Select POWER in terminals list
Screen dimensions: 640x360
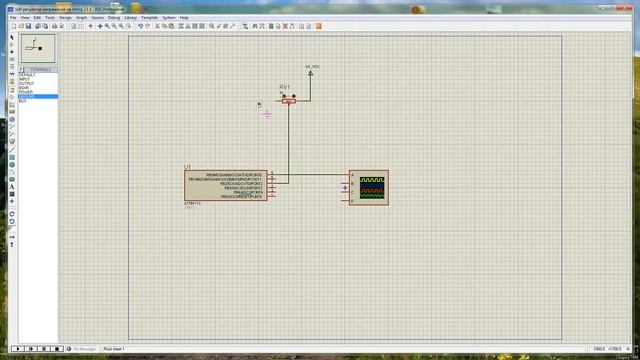(x=25, y=92)
